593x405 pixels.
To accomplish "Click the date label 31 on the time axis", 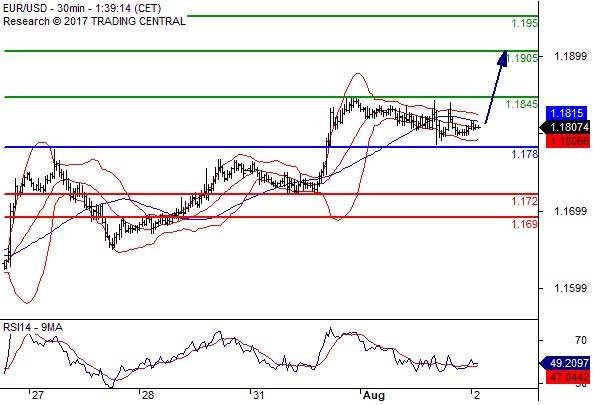I will click(259, 396).
